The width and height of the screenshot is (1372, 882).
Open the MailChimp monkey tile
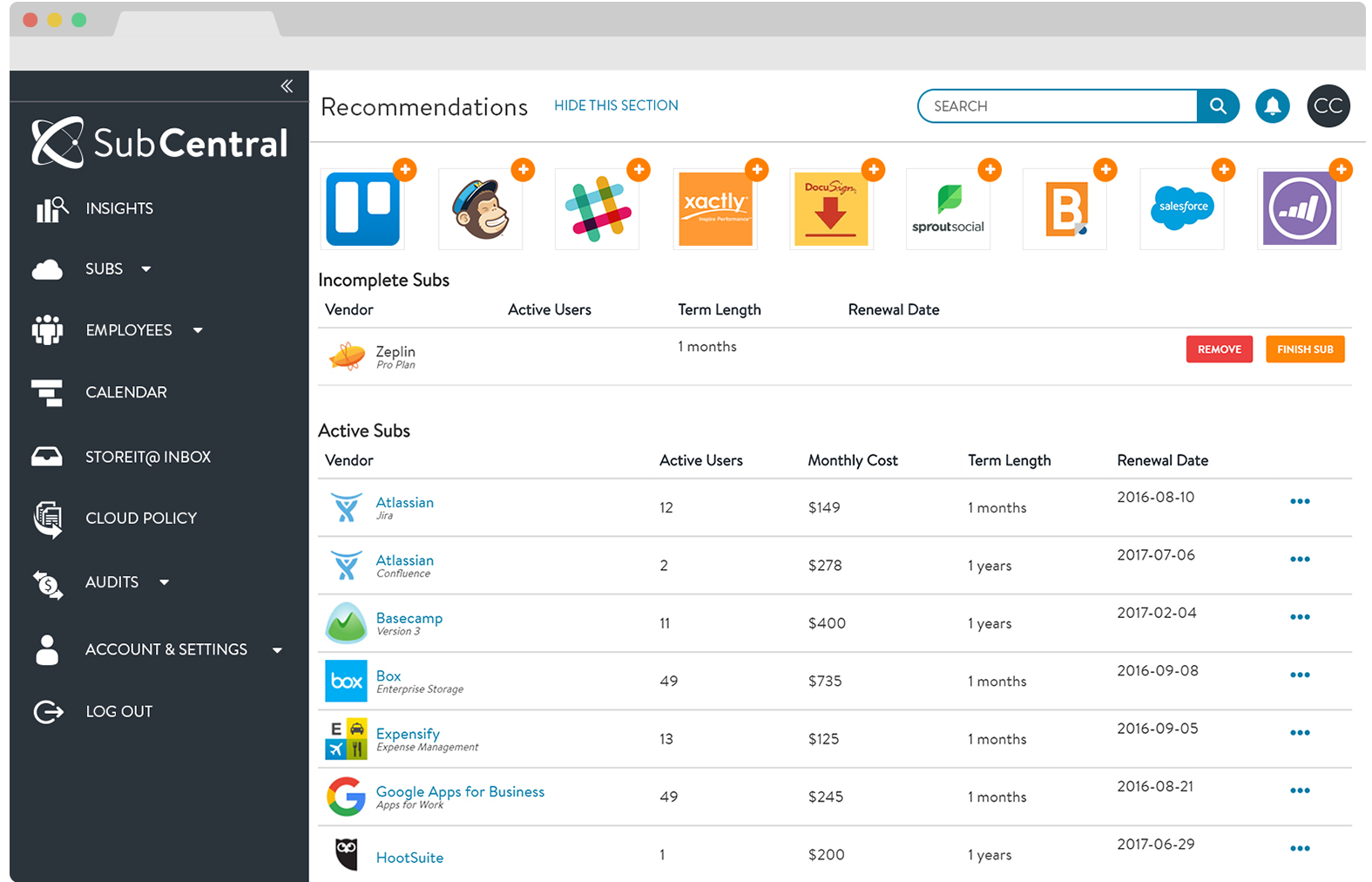click(x=480, y=209)
